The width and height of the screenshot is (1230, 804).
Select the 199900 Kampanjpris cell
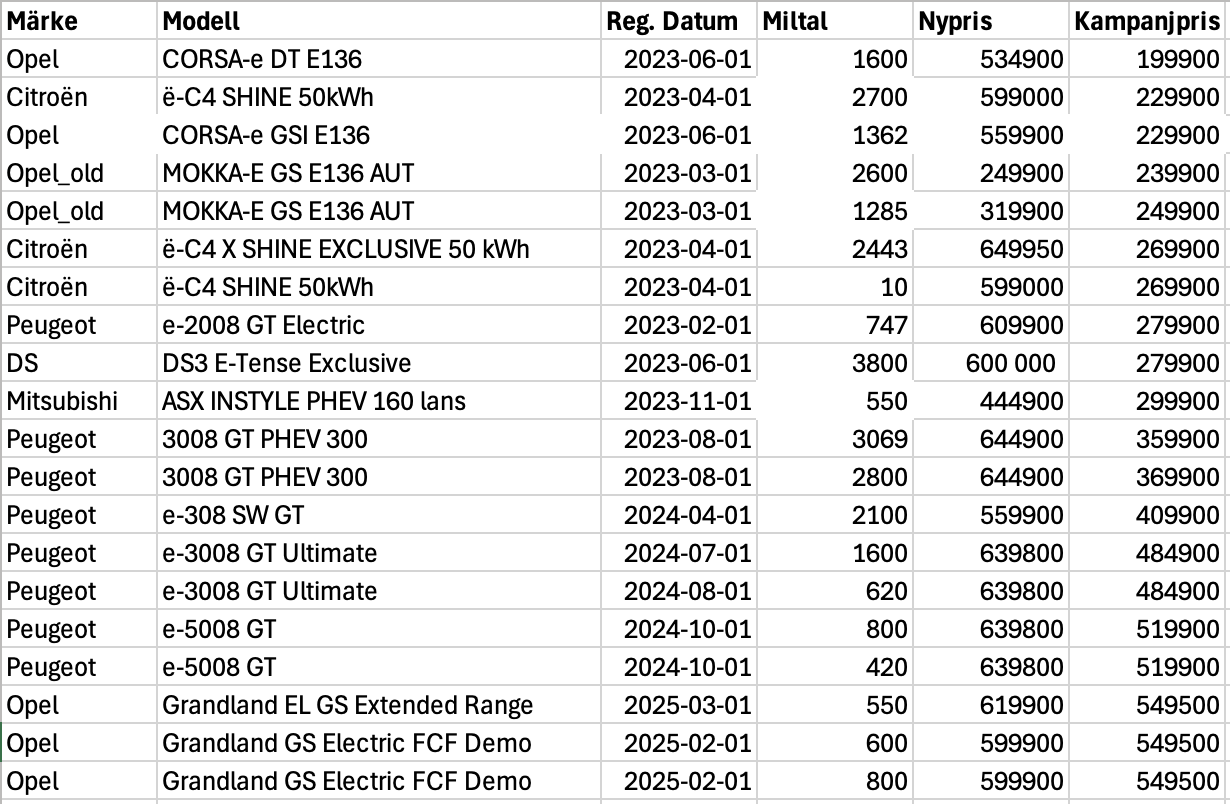click(1147, 59)
